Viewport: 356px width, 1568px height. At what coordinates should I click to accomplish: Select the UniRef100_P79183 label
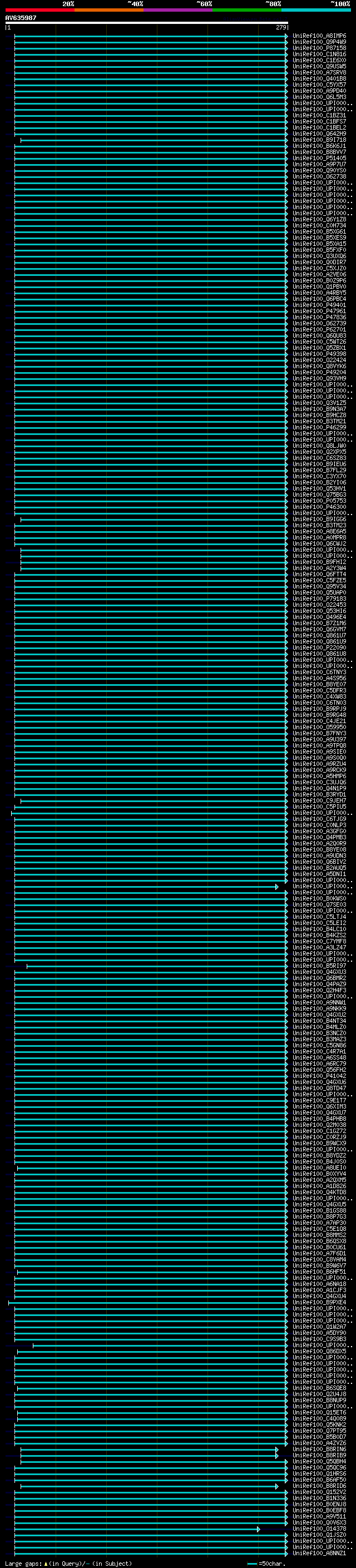[319, 598]
